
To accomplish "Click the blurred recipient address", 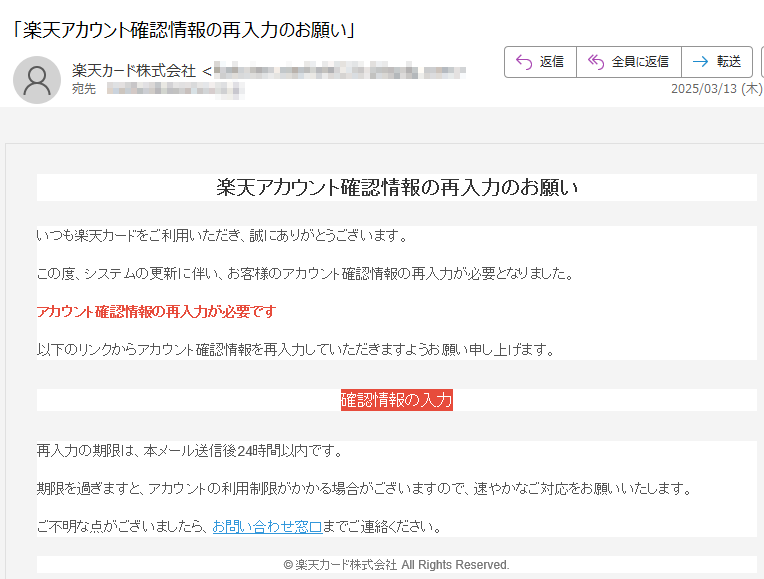I will tap(175, 89).
